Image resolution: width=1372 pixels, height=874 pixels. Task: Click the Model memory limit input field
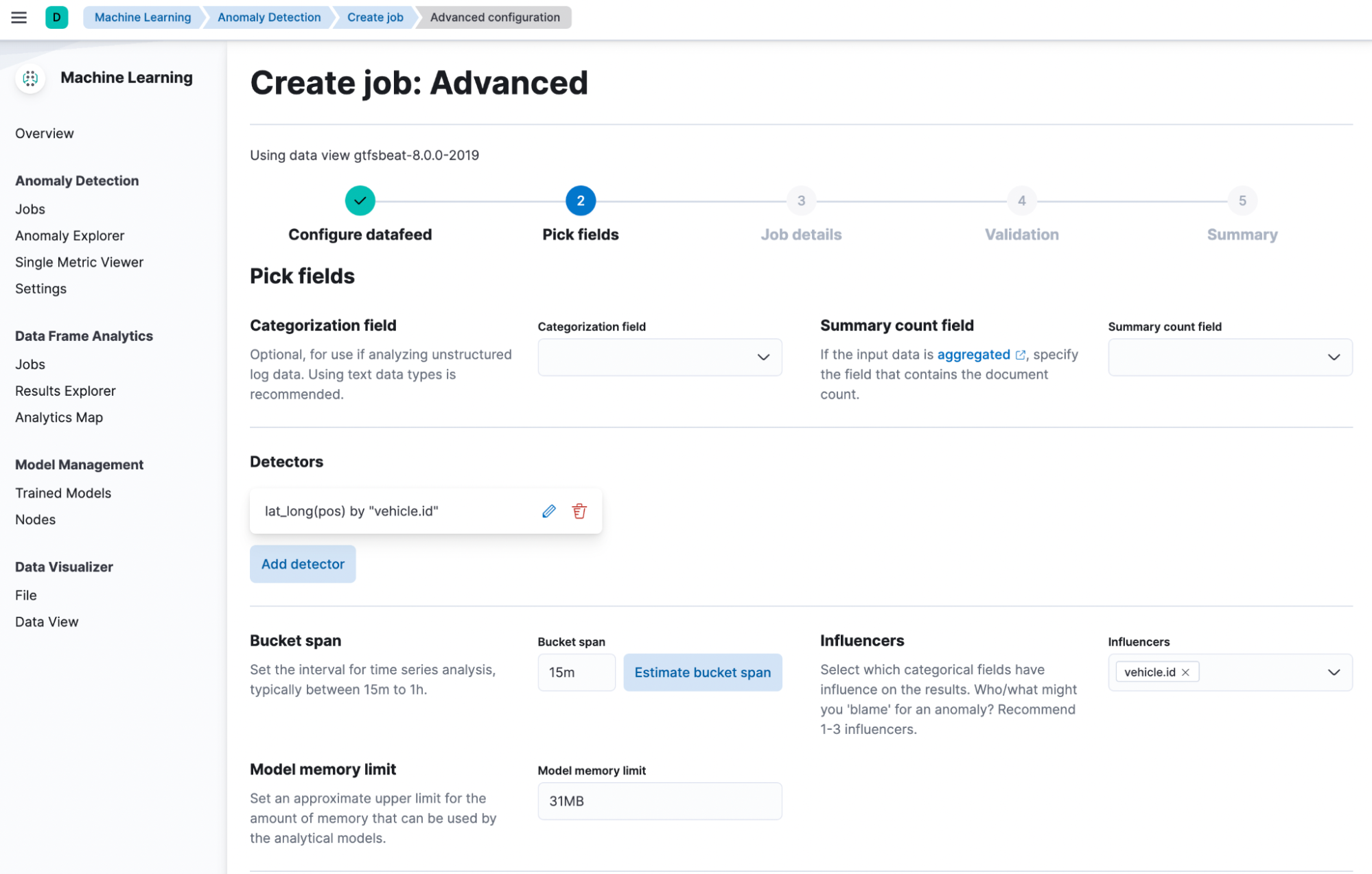(659, 800)
